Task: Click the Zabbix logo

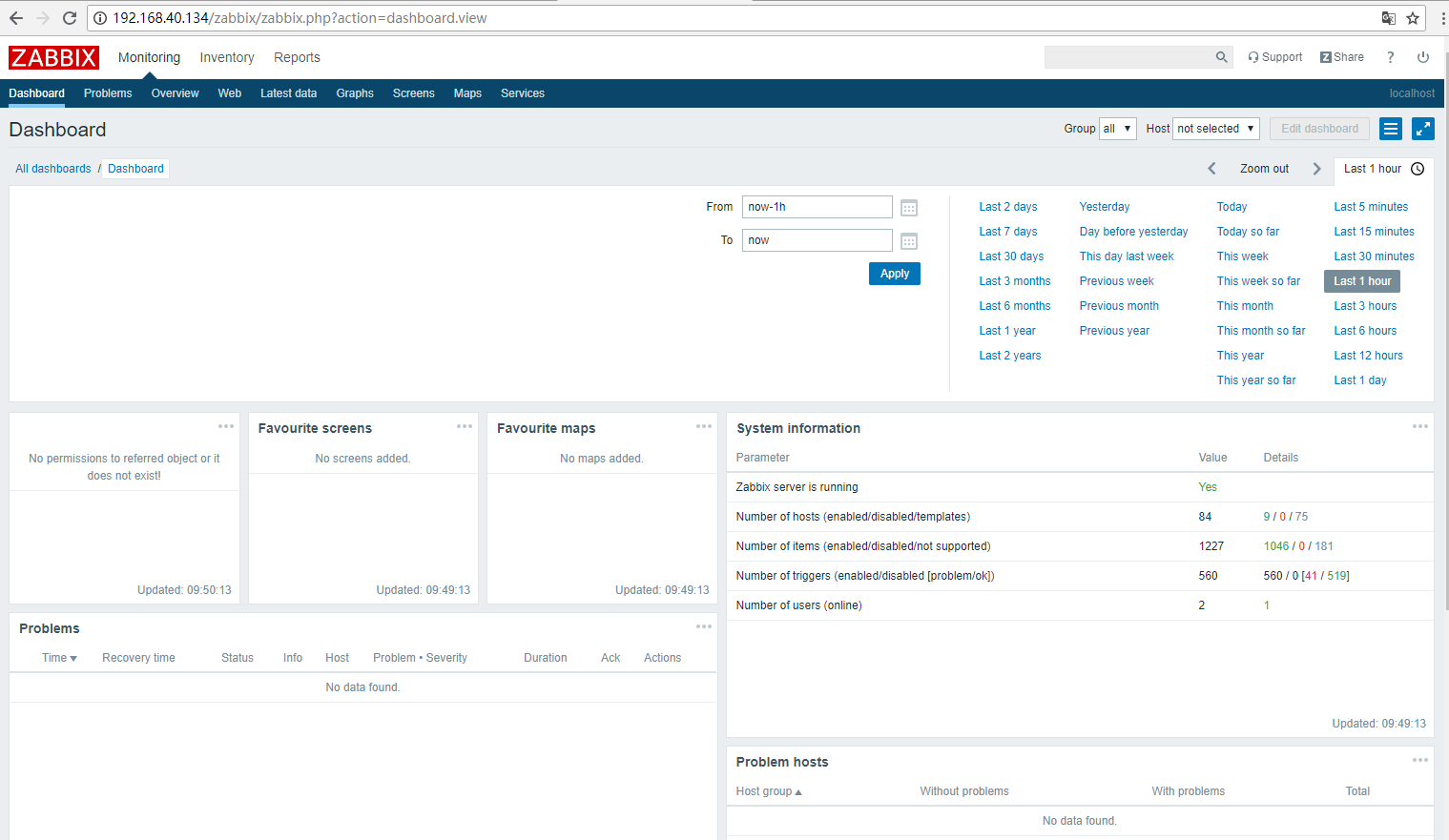Action: [x=54, y=57]
